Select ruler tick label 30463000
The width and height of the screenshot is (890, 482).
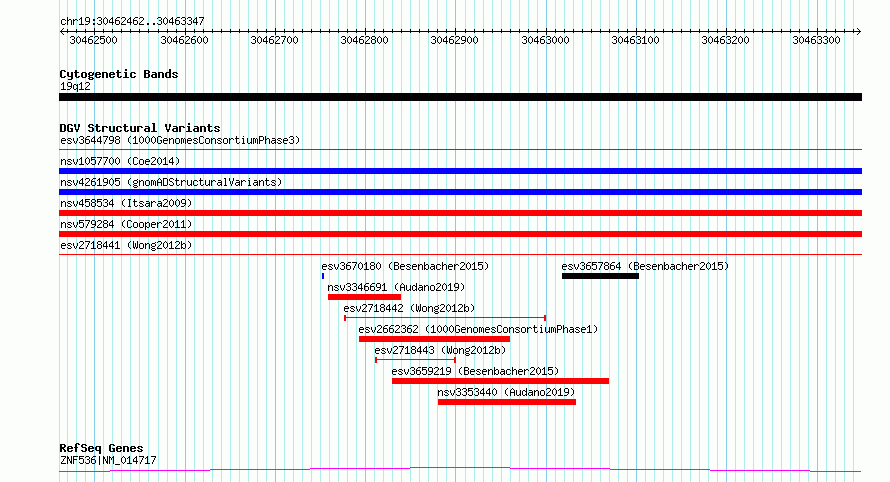click(545, 40)
